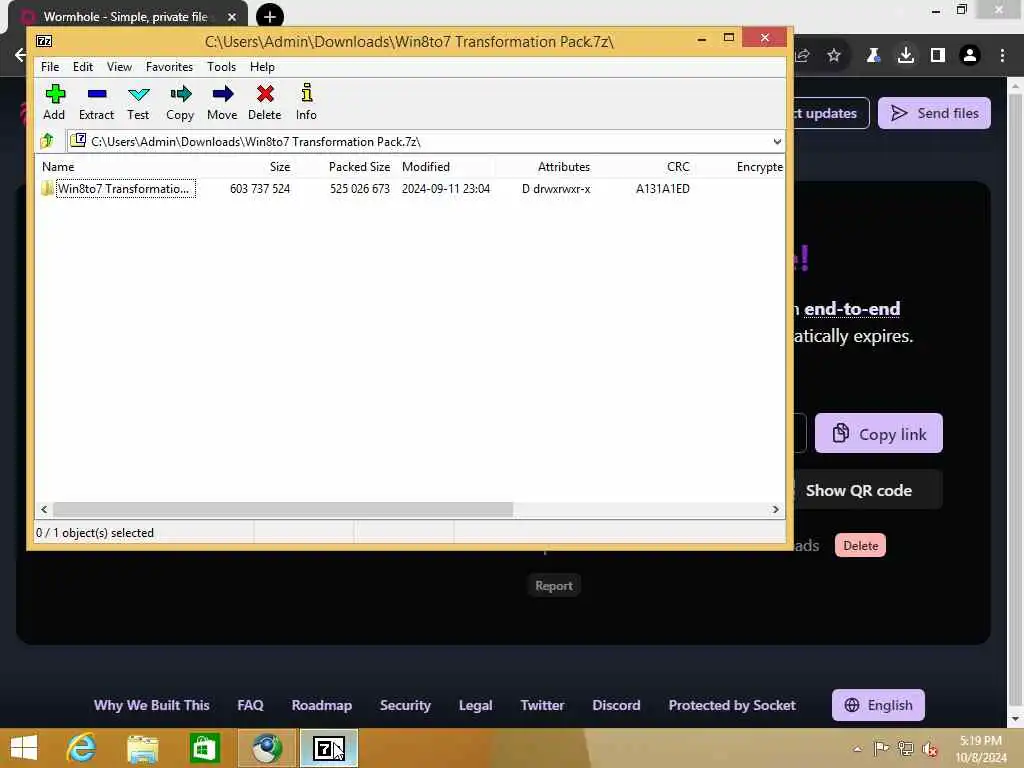This screenshot has width=1024, height=768.
Task: Open the English language selector
Action: (878, 705)
